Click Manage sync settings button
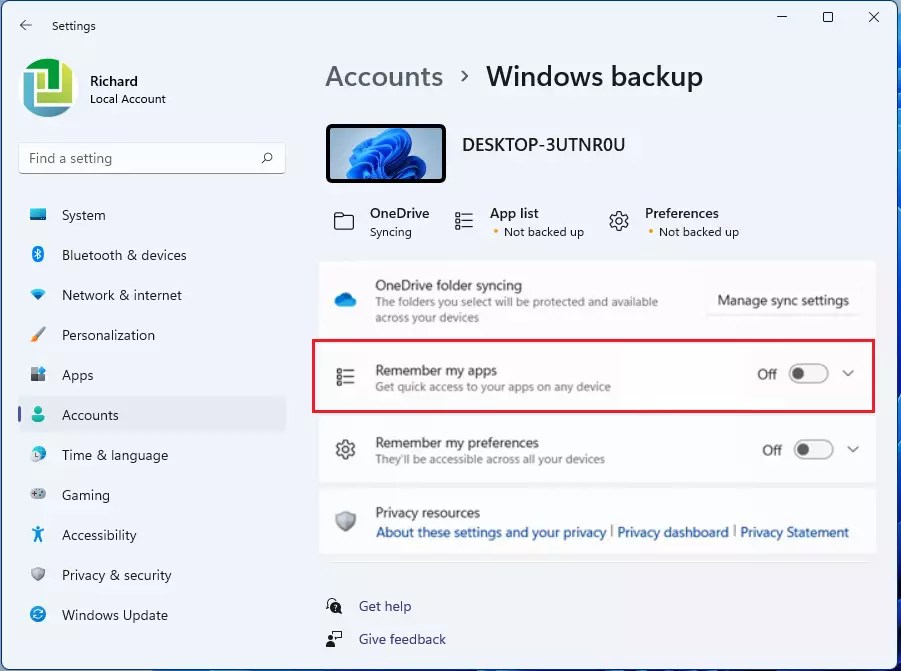The height and width of the screenshot is (671, 901). [x=783, y=300]
